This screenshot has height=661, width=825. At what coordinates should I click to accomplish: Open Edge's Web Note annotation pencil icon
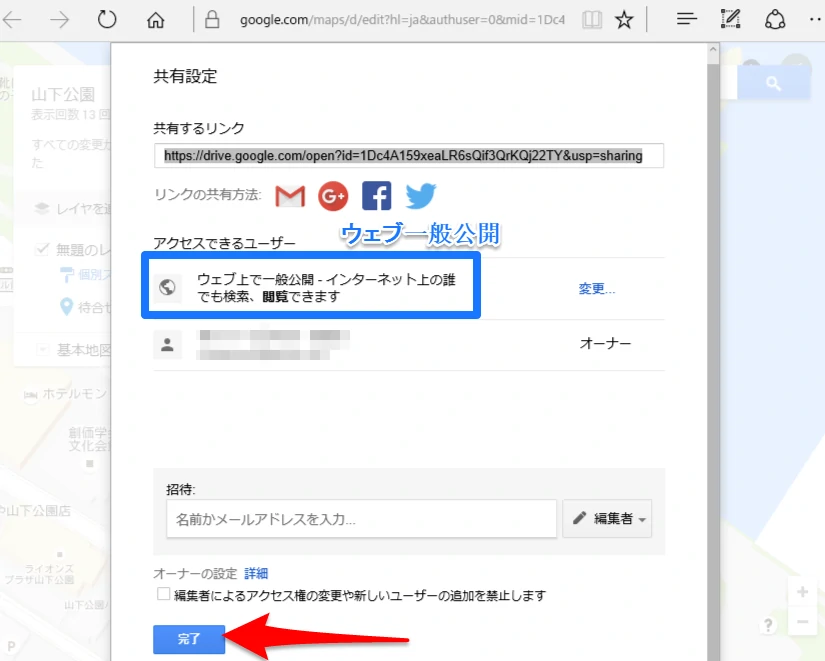click(x=731, y=19)
